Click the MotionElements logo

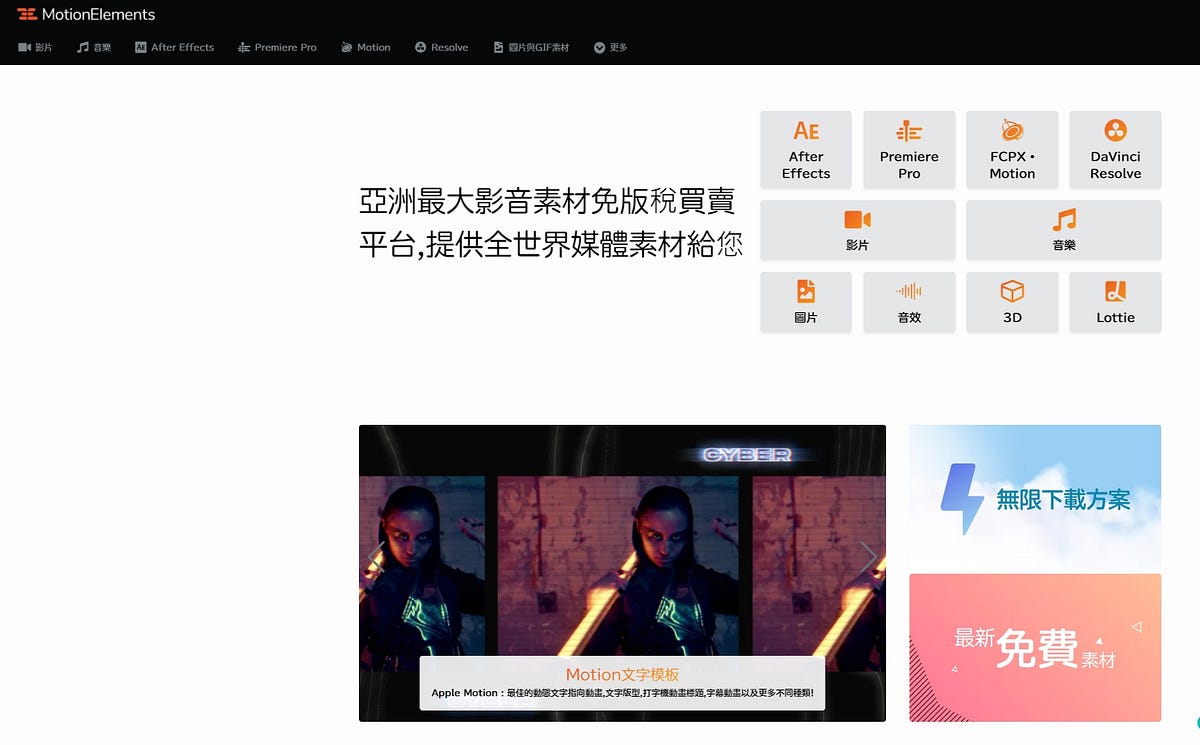click(86, 15)
